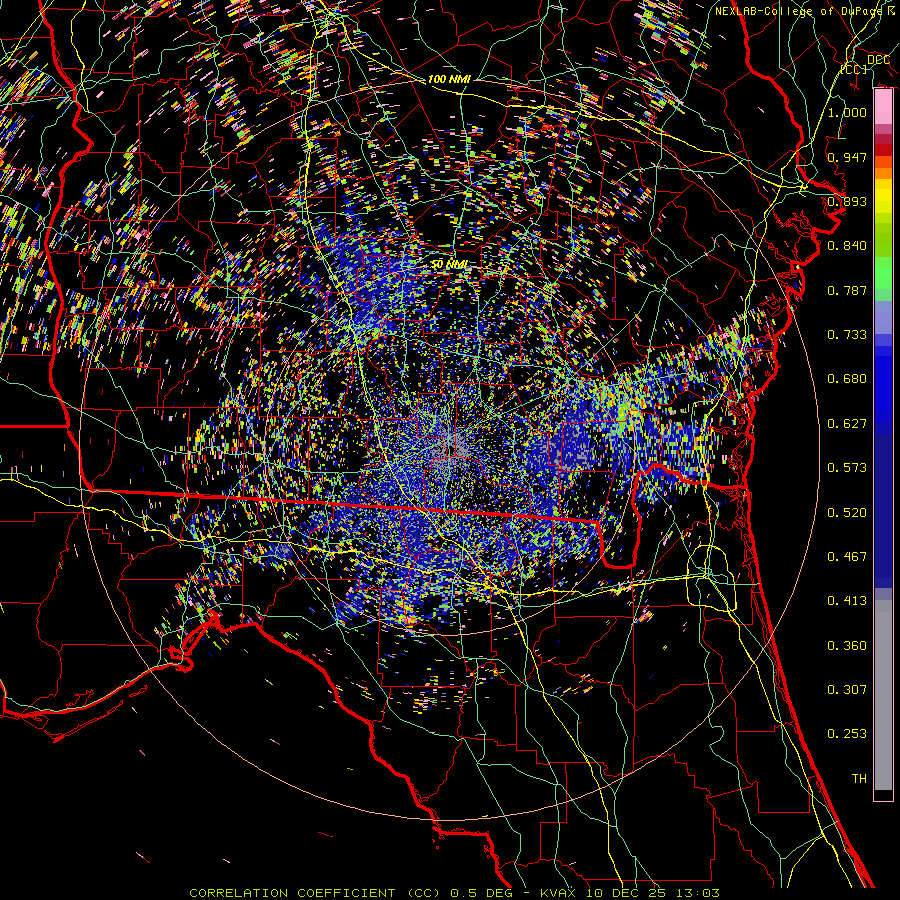This screenshot has height=900, width=900.
Task: Click the DEC label above the color scale
Action: (x=878, y=60)
